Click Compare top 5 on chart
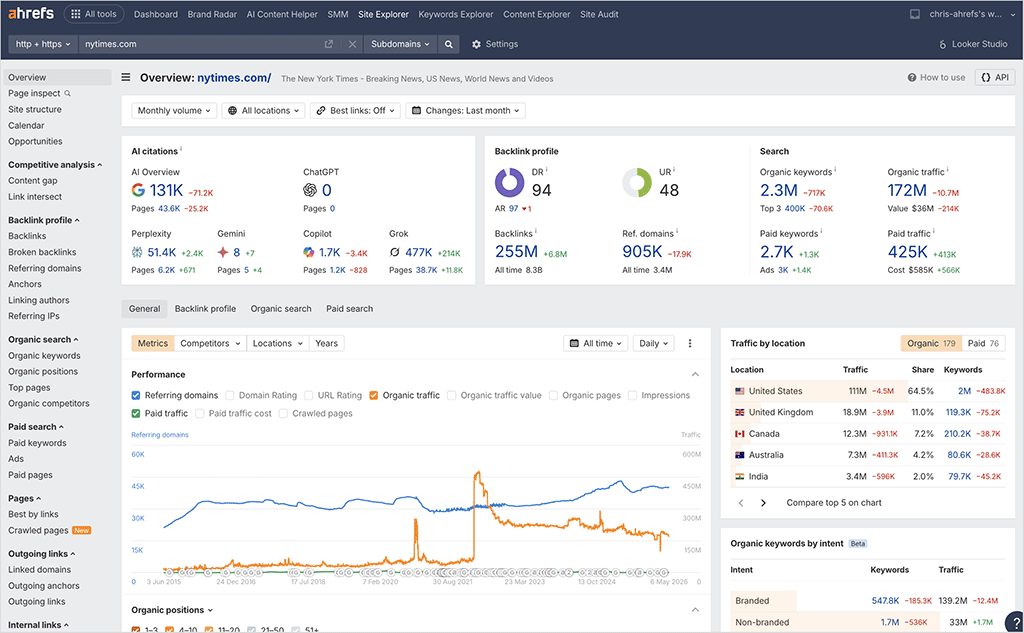Screen dimensions: 1024x633 (834, 503)
